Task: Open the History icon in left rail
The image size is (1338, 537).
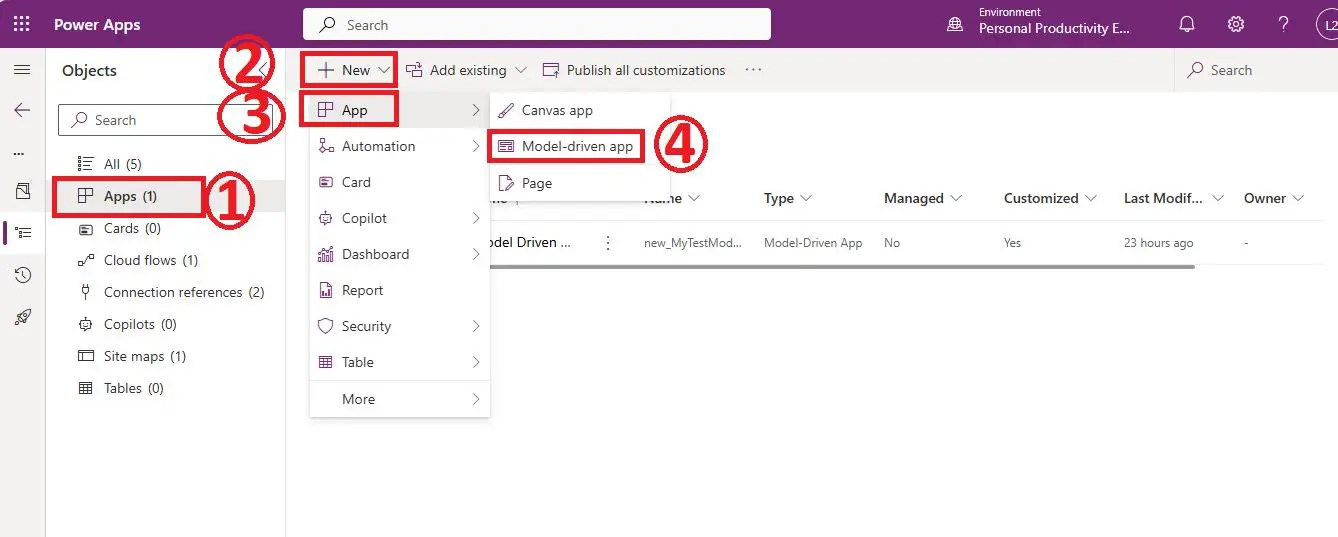Action: [x=22, y=275]
